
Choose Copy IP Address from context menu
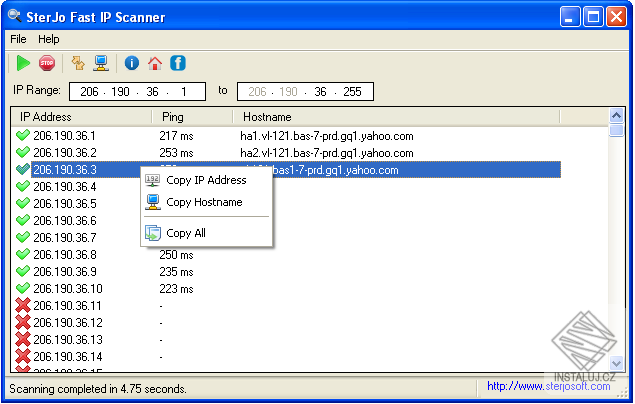[x=206, y=180]
